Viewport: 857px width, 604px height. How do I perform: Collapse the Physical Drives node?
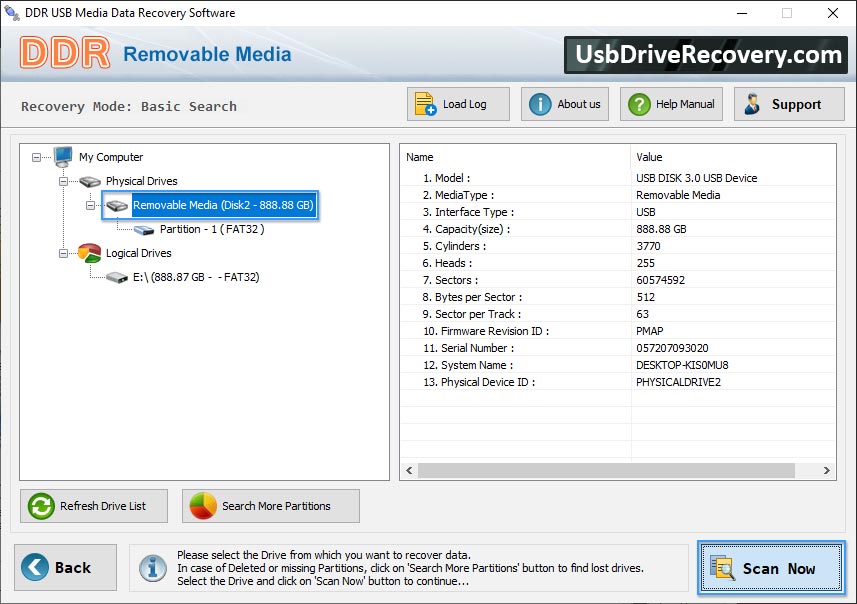(x=63, y=181)
